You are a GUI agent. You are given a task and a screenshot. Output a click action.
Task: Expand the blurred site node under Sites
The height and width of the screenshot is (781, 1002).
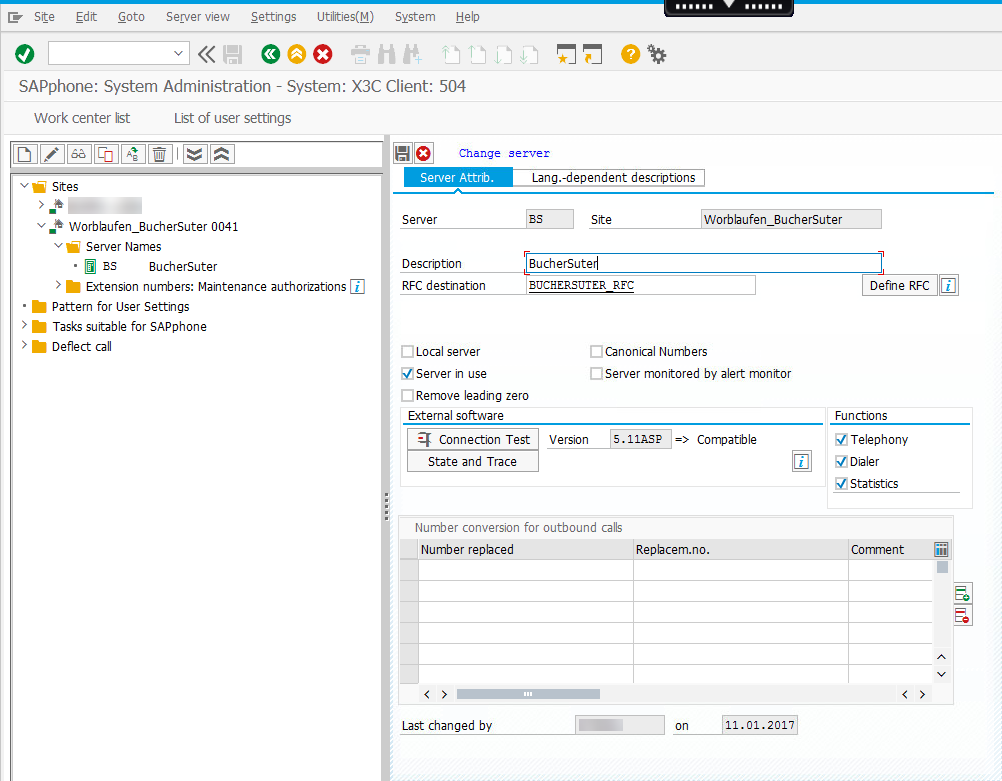[x=41, y=205]
